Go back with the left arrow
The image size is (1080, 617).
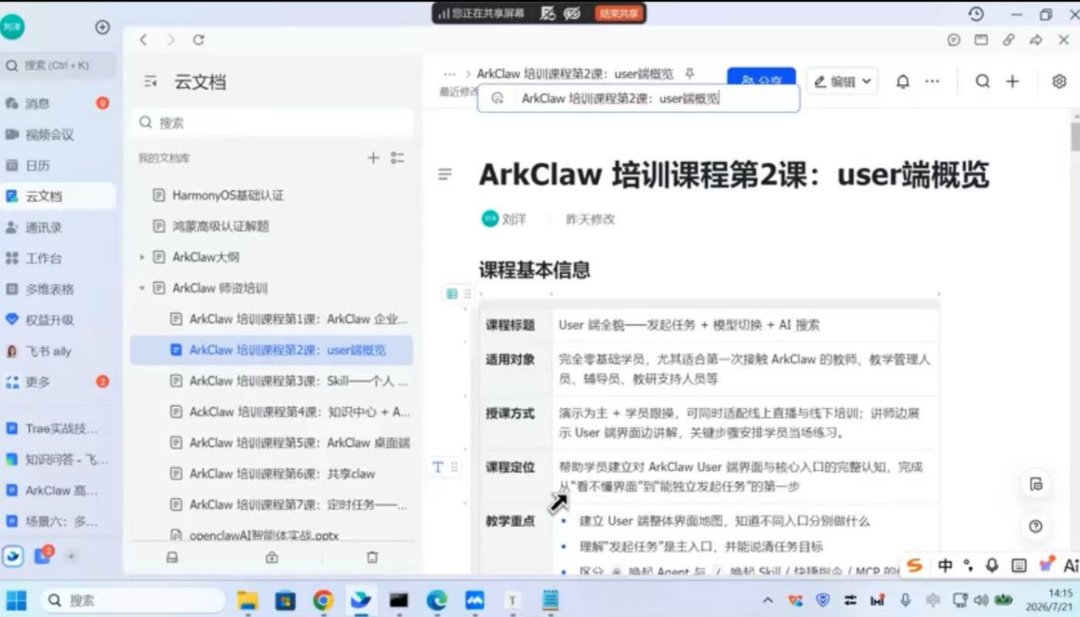tap(143, 40)
